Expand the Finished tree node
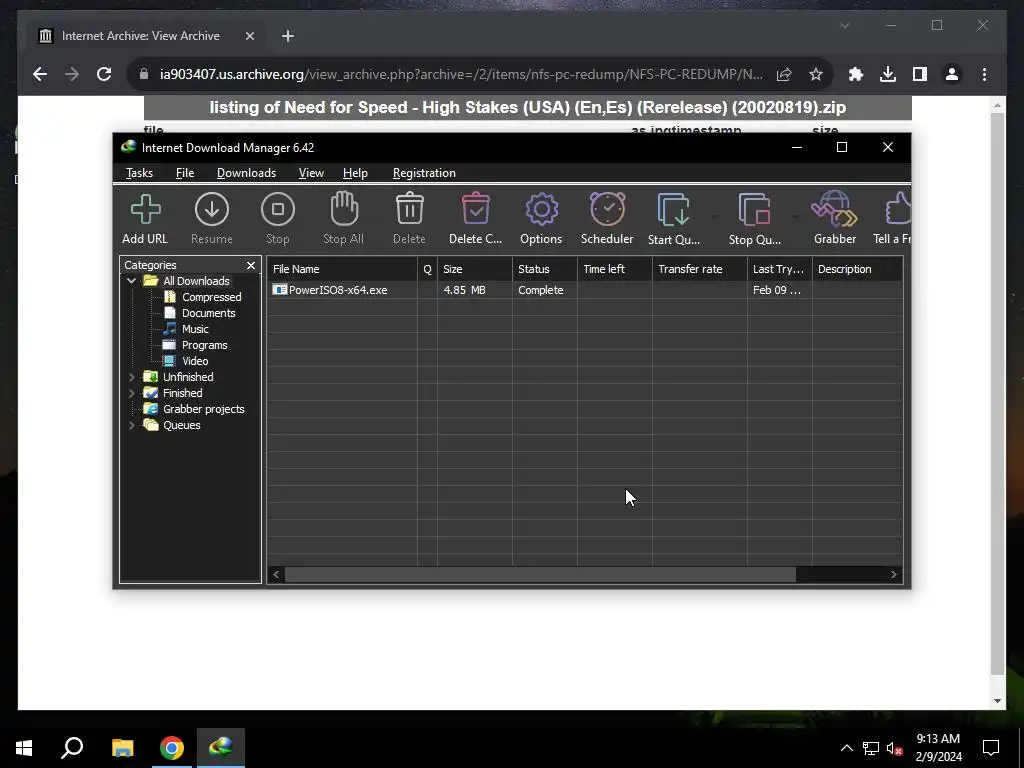Viewport: 1024px width, 768px height. (x=131, y=393)
